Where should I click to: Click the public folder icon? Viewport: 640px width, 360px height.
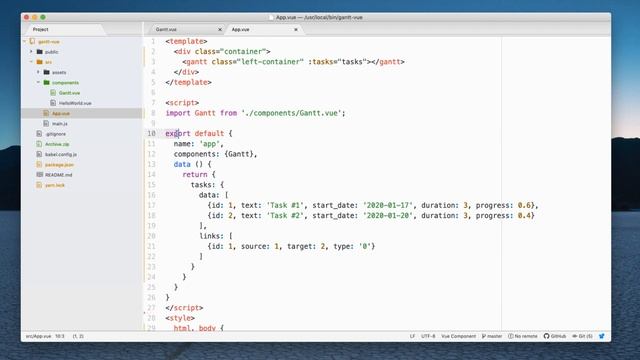(x=40, y=52)
